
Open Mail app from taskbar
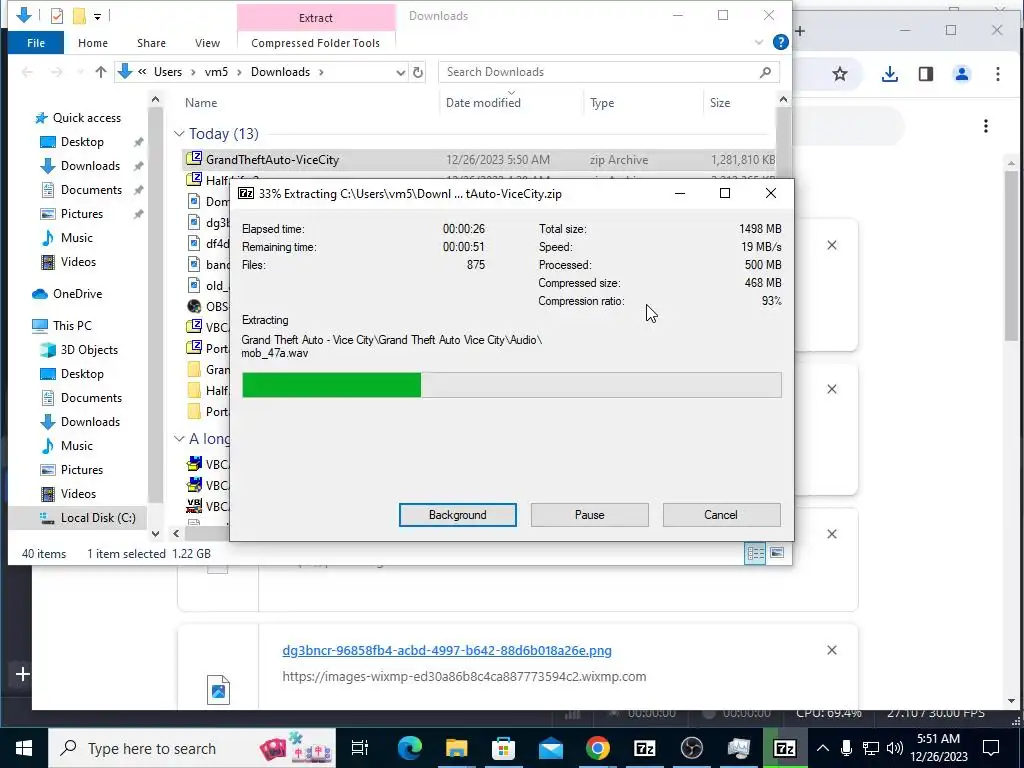[551, 748]
